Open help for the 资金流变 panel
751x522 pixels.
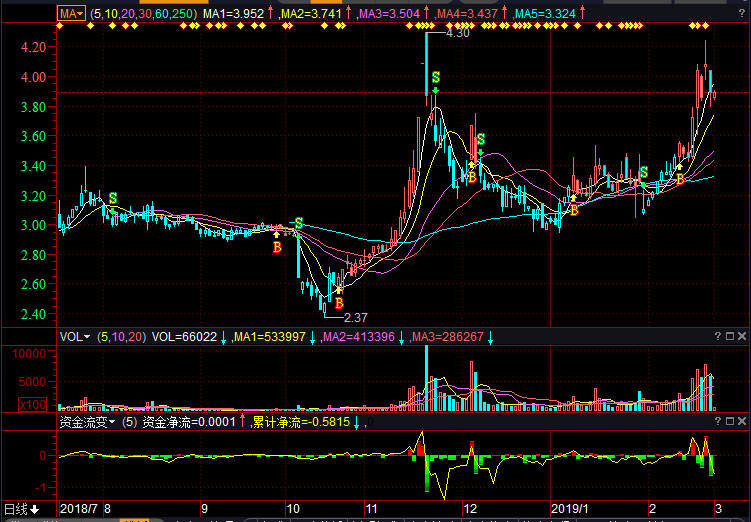[717, 422]
